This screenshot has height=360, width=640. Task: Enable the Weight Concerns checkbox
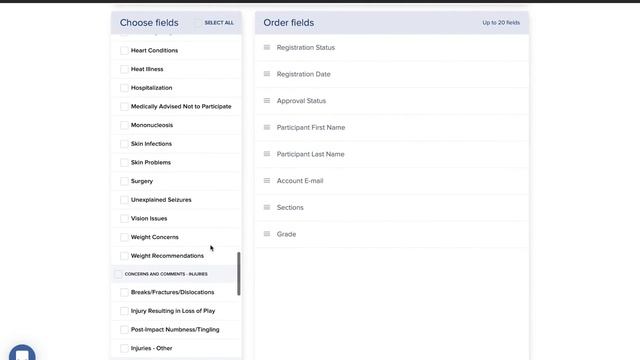124,237
